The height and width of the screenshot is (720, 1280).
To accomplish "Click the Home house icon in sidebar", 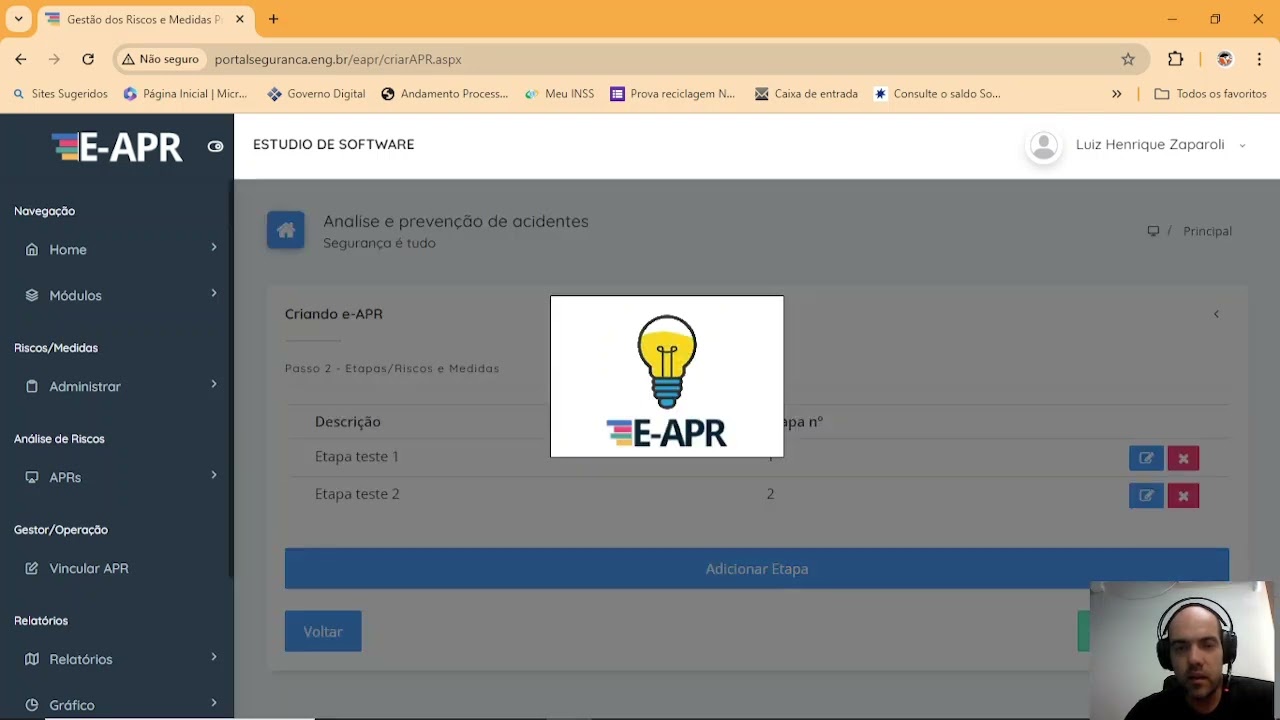I will [x=32, y=250].
